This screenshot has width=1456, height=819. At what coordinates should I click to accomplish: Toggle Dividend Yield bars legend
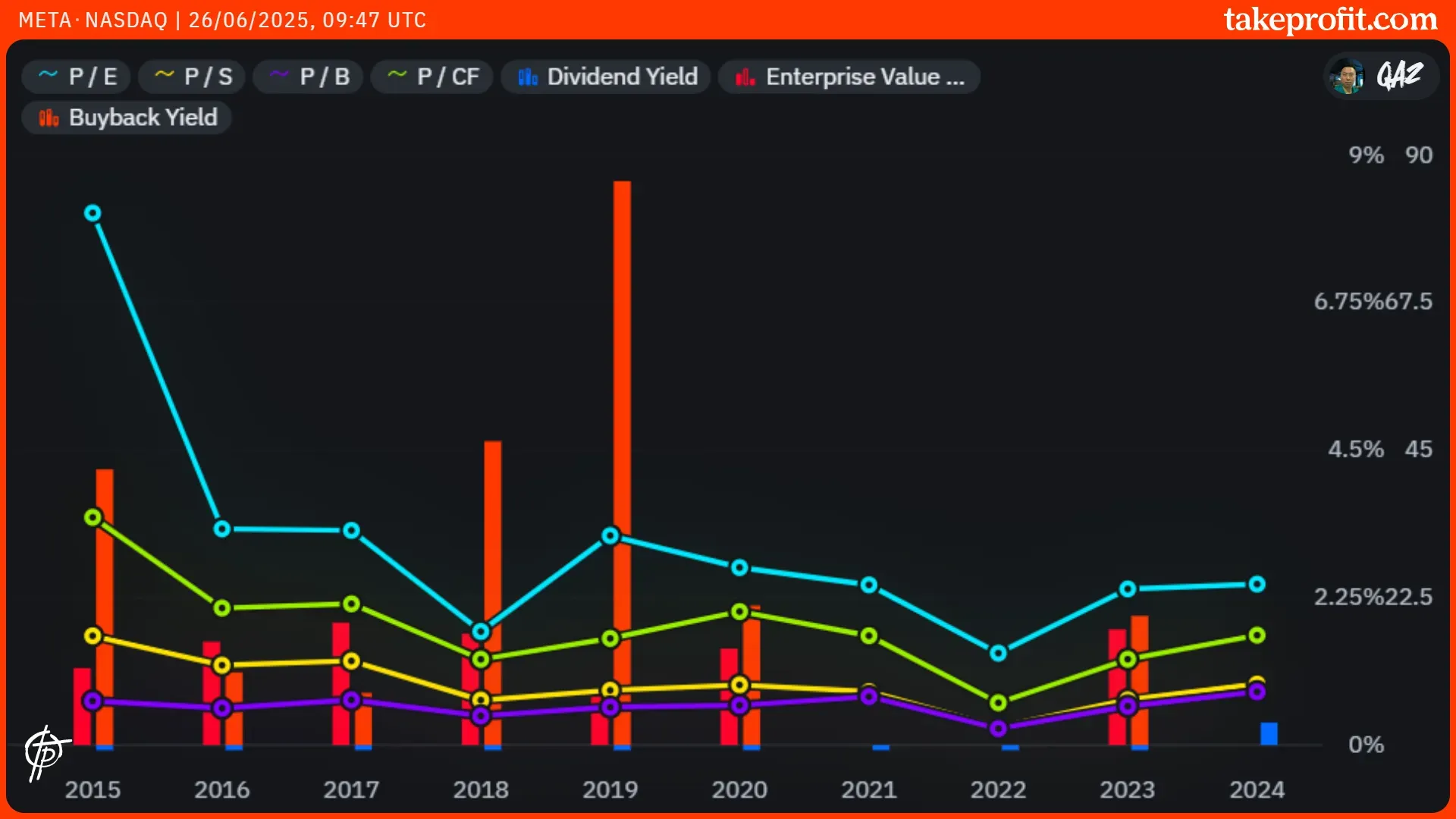tap(607, 77)
